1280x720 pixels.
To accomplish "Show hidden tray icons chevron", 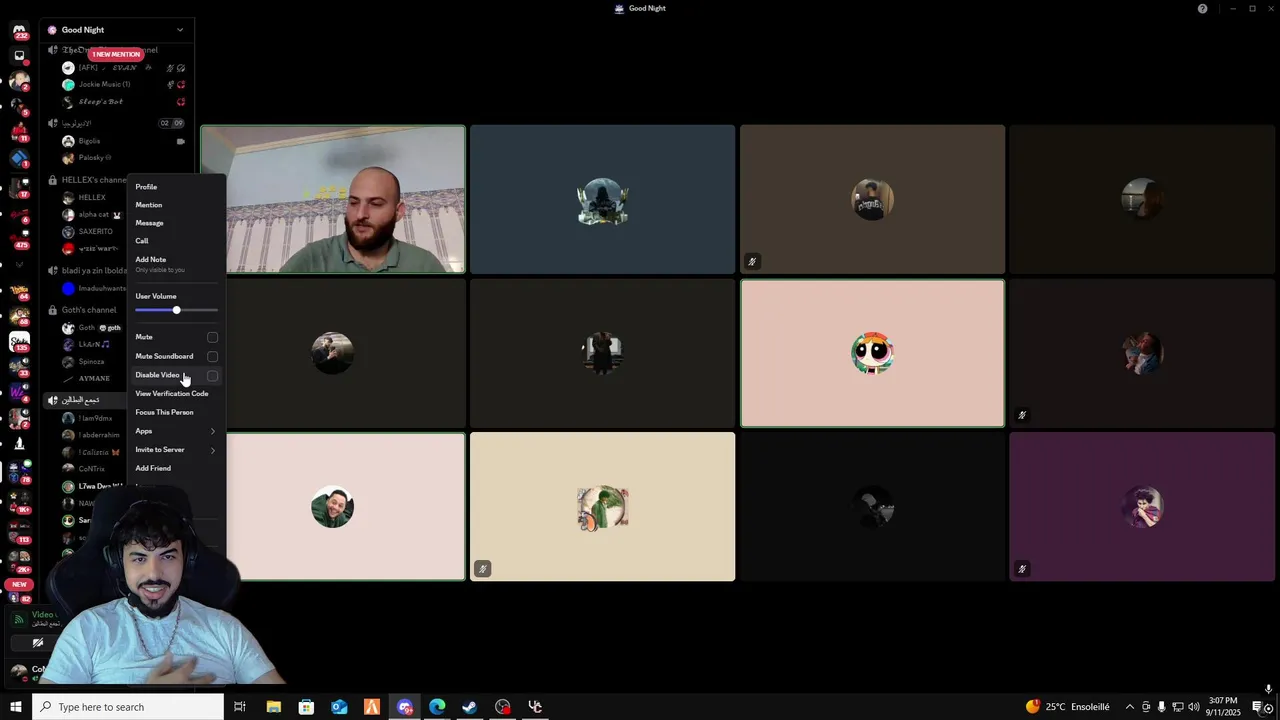I will click(x=1130, y=707).
